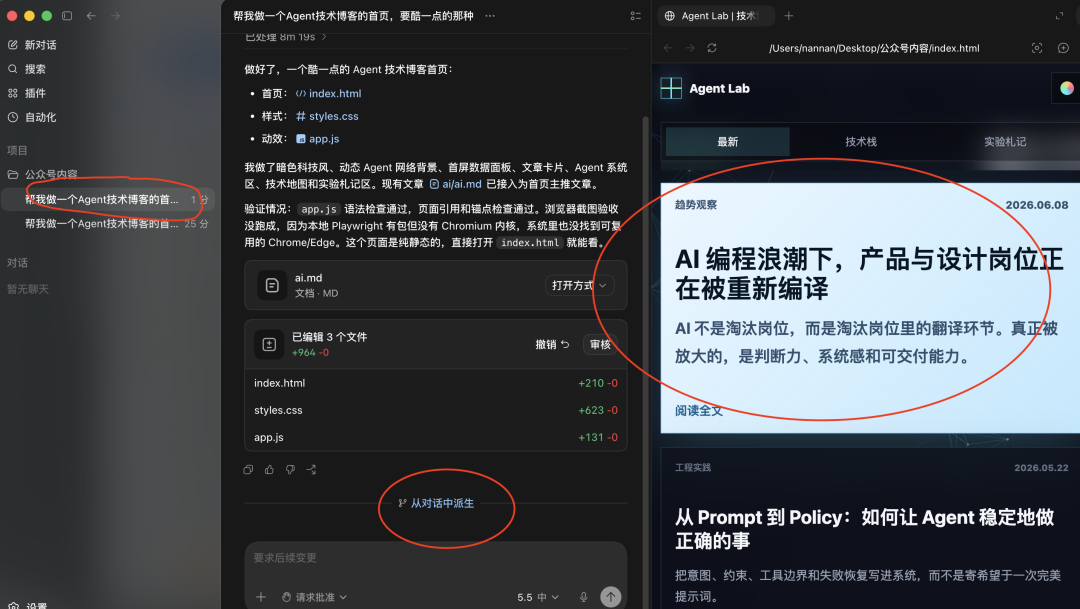Screen dimensions: 1080x609
Task: Open 设置 at the sidebar bottom
Action: point(28,606)
